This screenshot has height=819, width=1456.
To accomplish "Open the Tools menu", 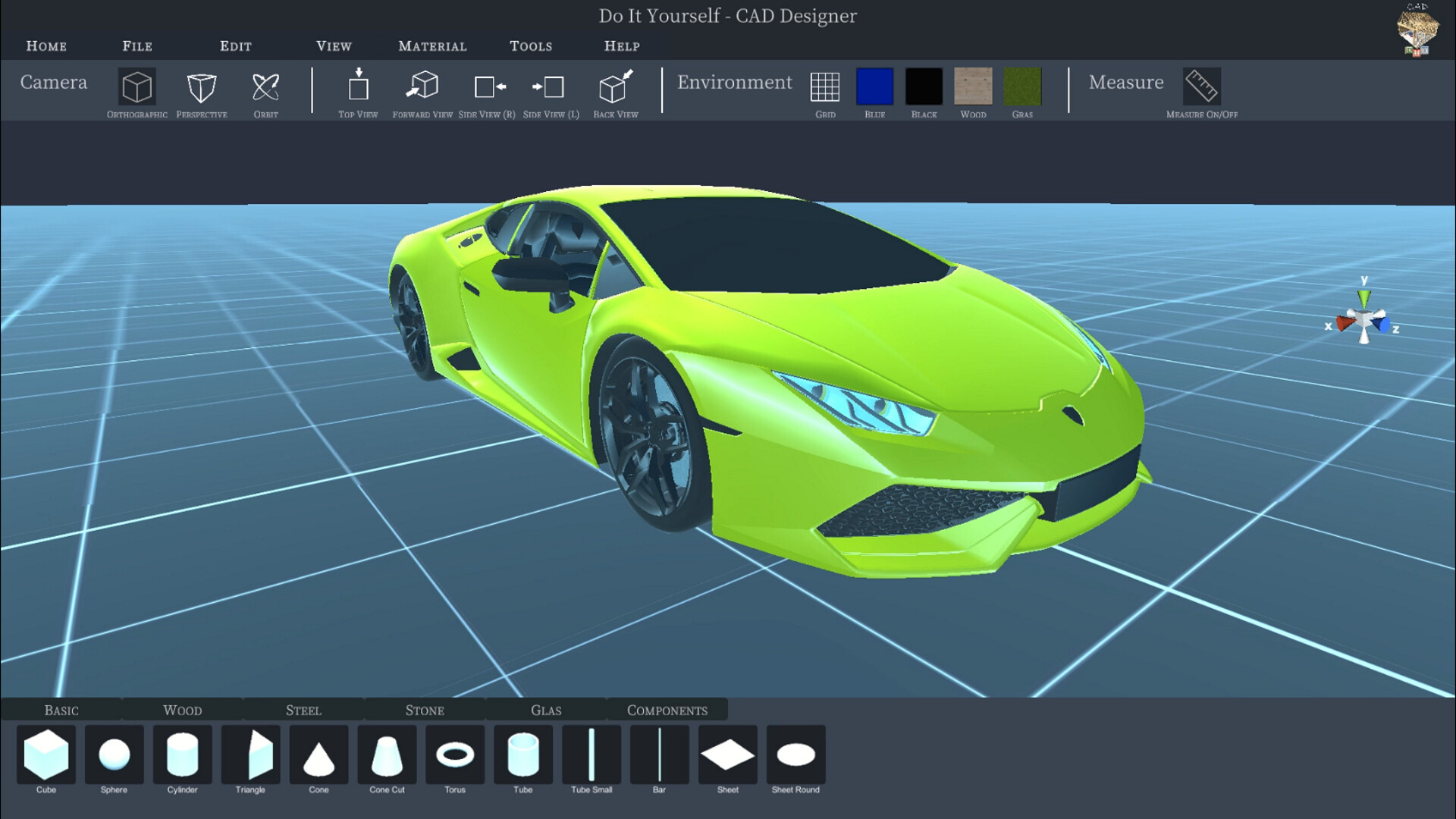I will [531, 45].
